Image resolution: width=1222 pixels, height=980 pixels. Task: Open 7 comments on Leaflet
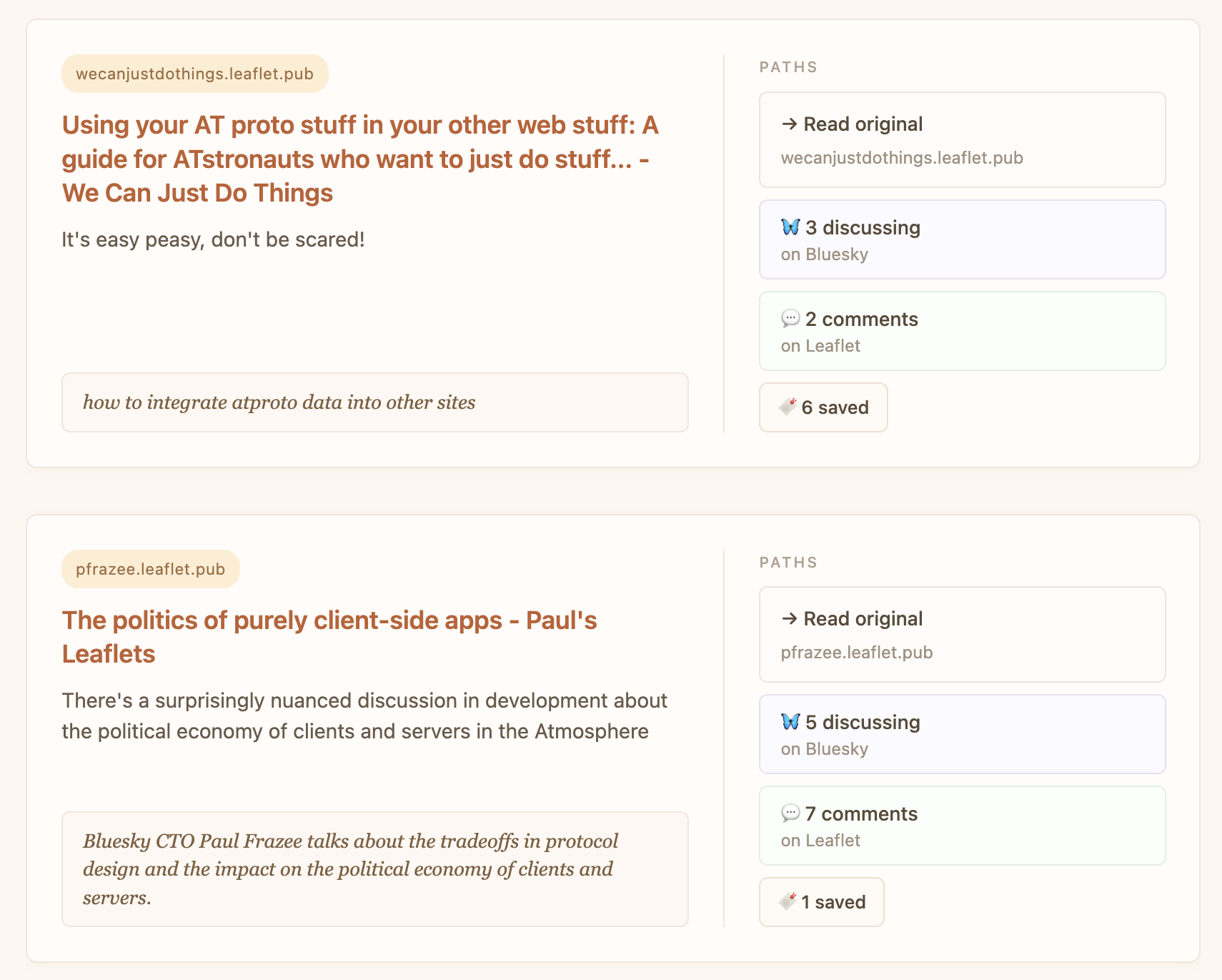pos(962,826)
